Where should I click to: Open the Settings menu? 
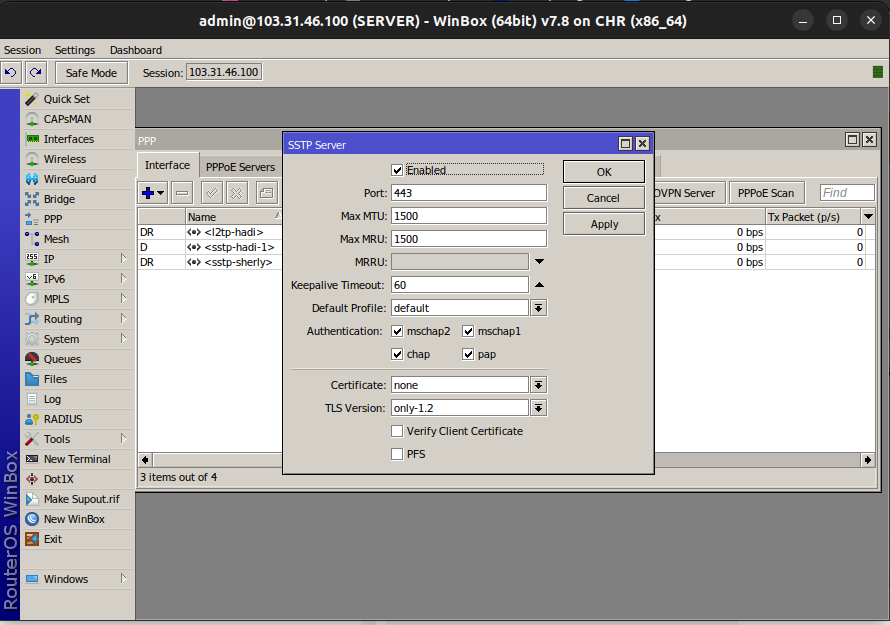75,50
